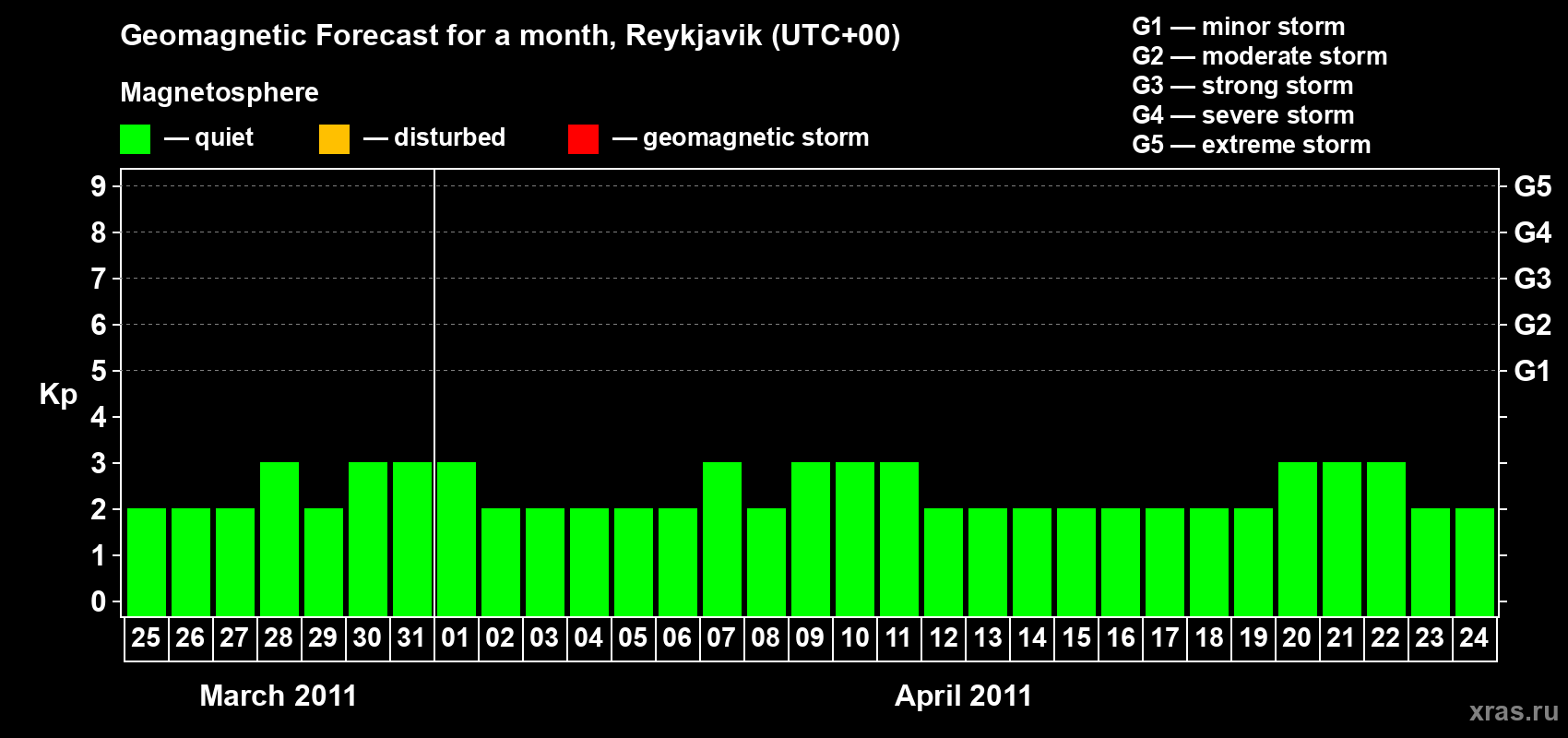The width and height of the screenshot is (1568, 738).
Task: Click the date label 10
Action: [x=854, y=637]
